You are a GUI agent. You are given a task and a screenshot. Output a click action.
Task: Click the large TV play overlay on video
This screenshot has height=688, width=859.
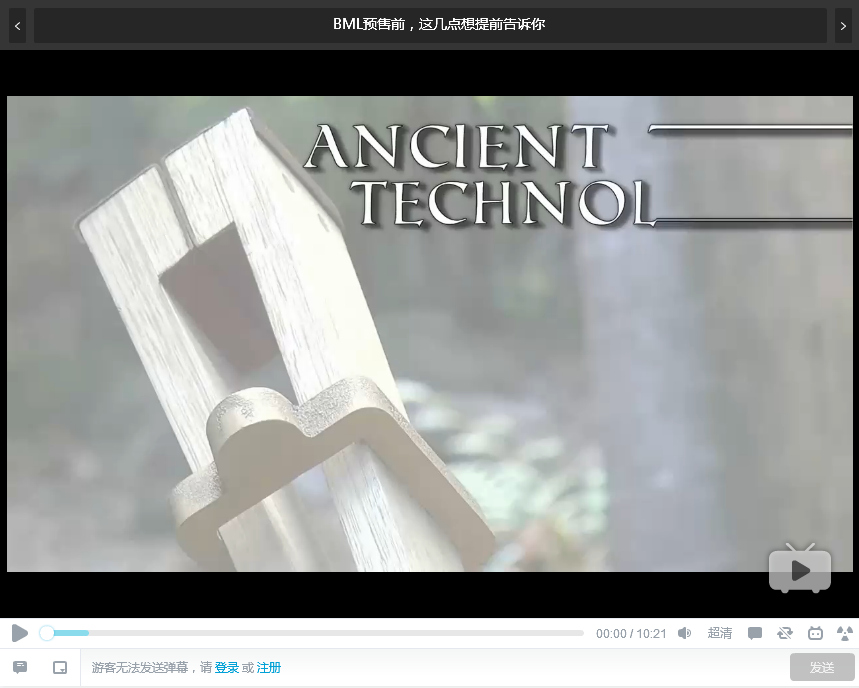[x=800, y=568]
